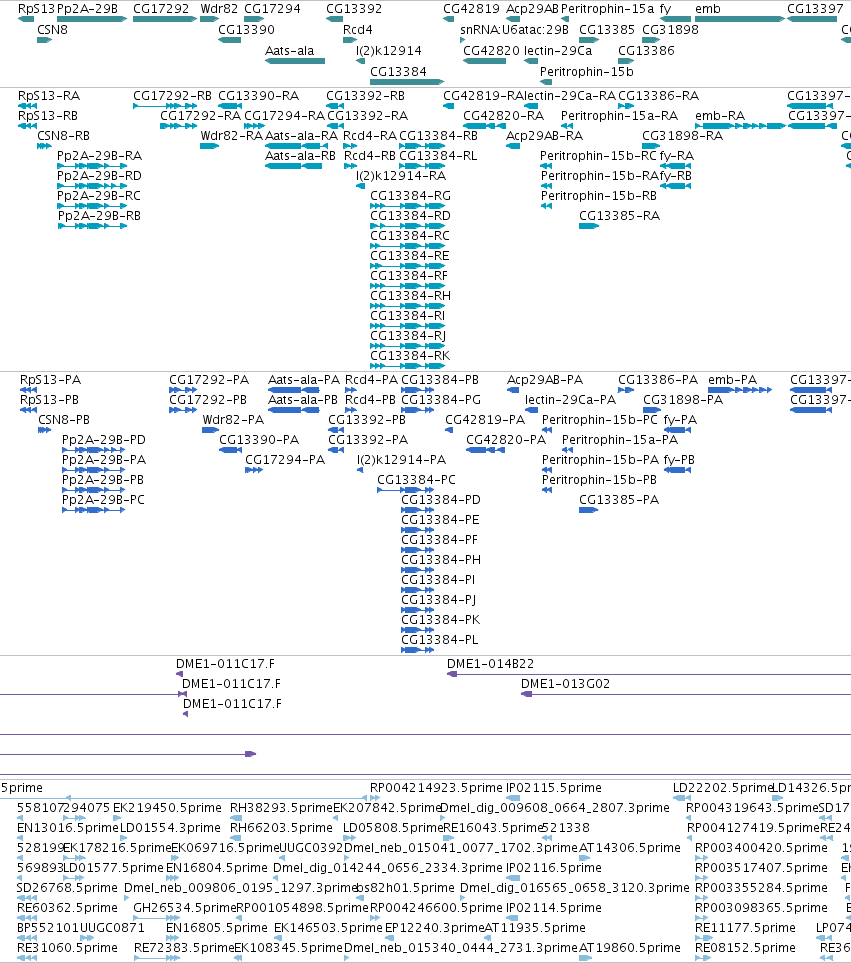Viewport: 851px width, 963px height.
Task: Open the CG13384-RK transcript label
Action: (x=410, y=356)
